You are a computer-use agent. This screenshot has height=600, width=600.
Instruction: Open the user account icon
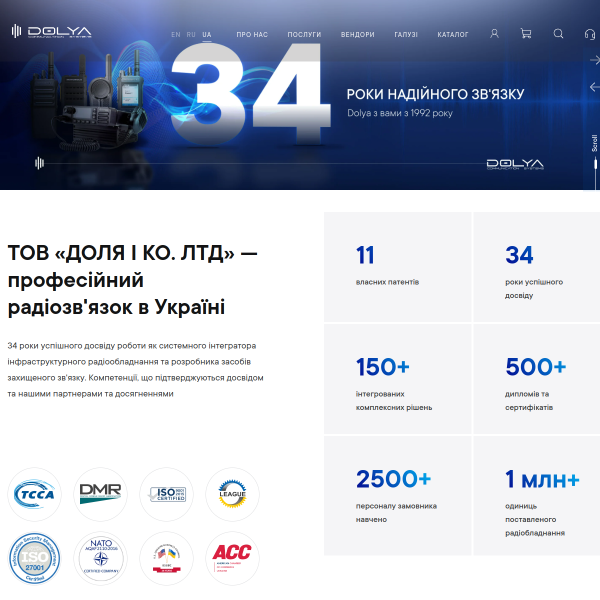click(494, 34)
